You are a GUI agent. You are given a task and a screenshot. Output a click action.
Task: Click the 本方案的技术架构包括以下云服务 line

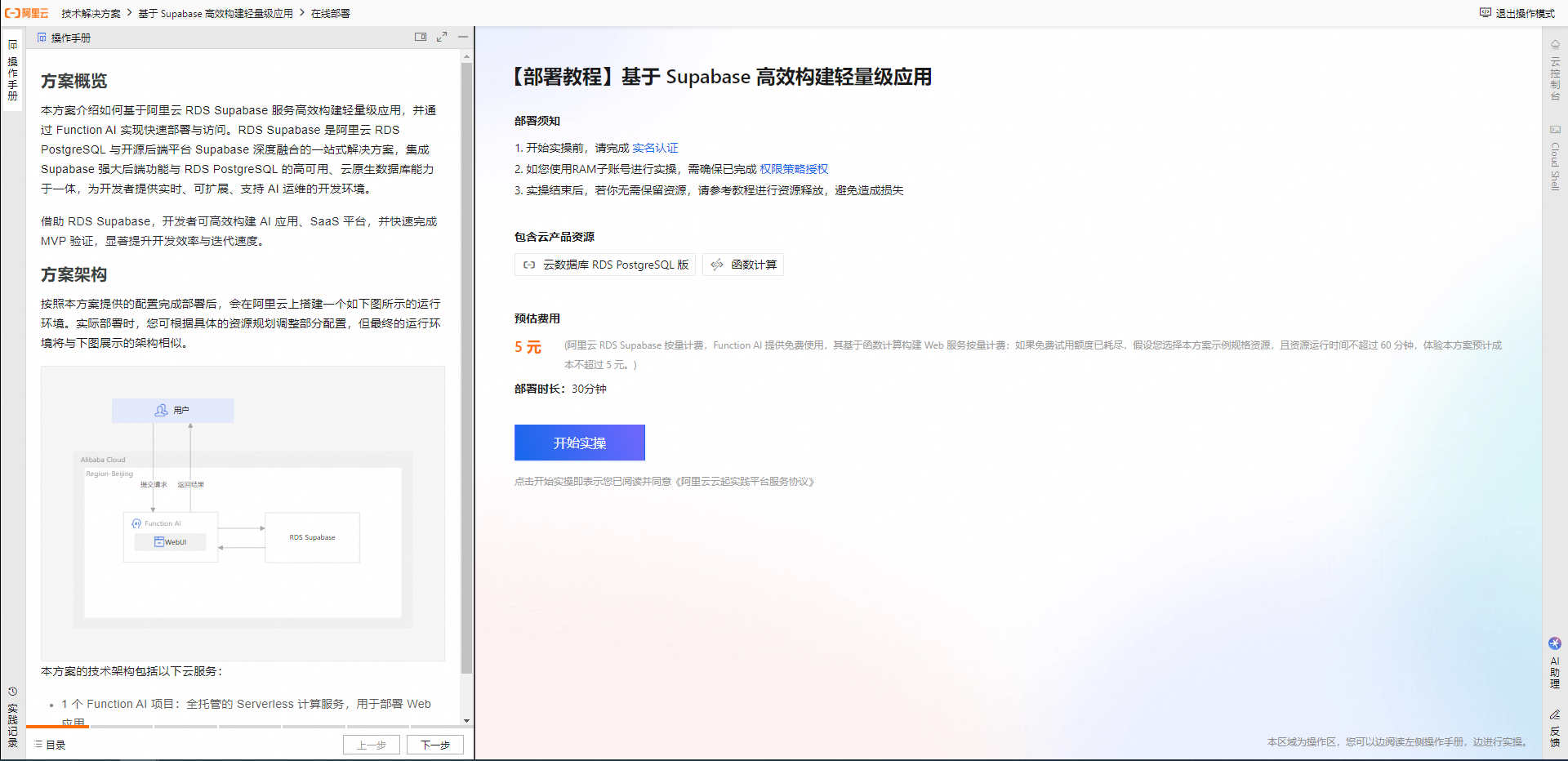pos(131,671)
